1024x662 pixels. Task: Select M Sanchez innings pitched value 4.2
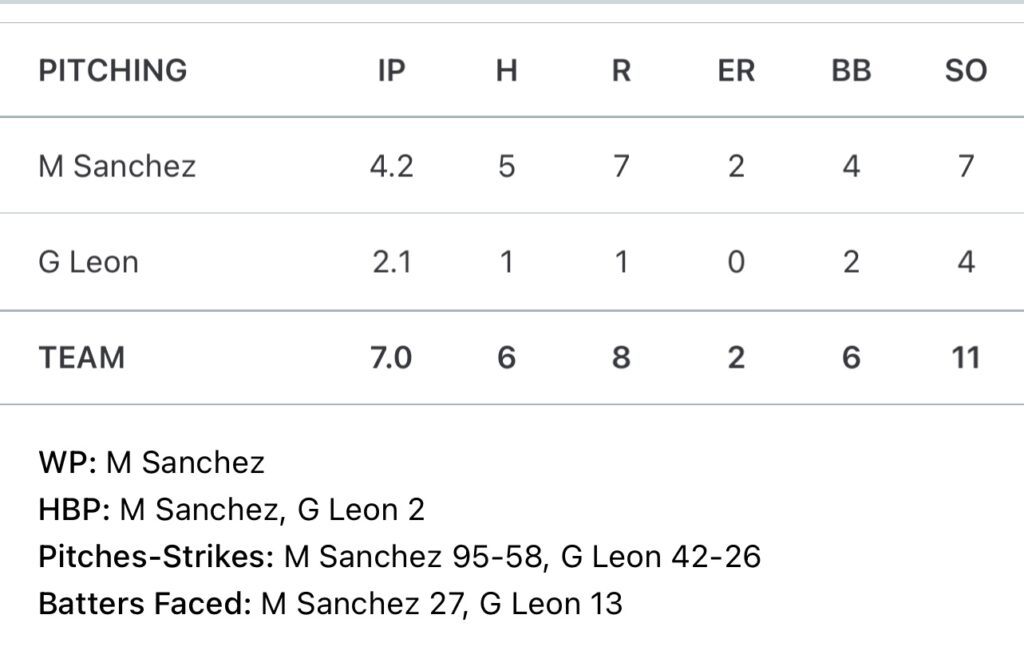click(391, 166)
